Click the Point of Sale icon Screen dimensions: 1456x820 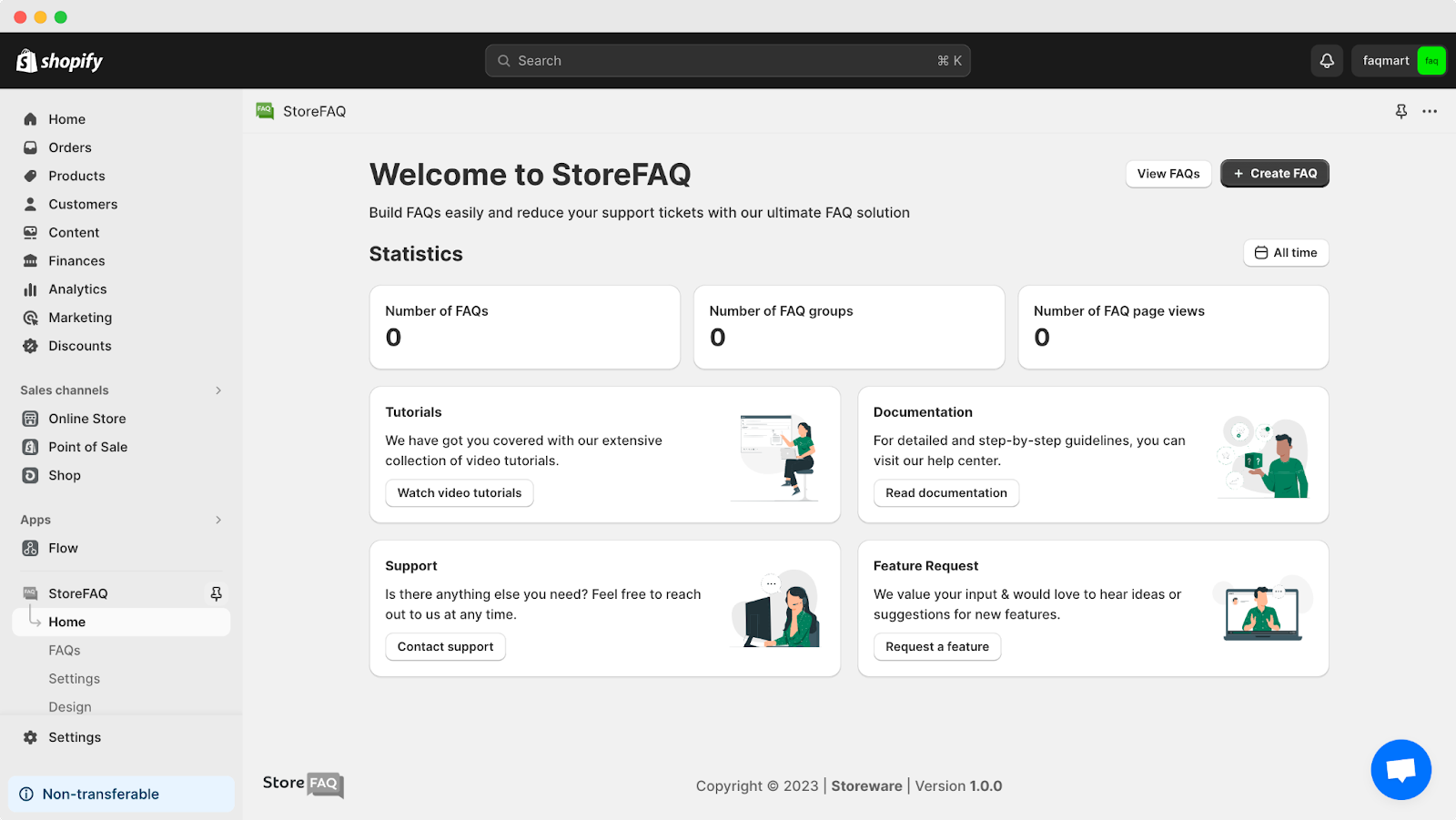click(x=30, y=447)
